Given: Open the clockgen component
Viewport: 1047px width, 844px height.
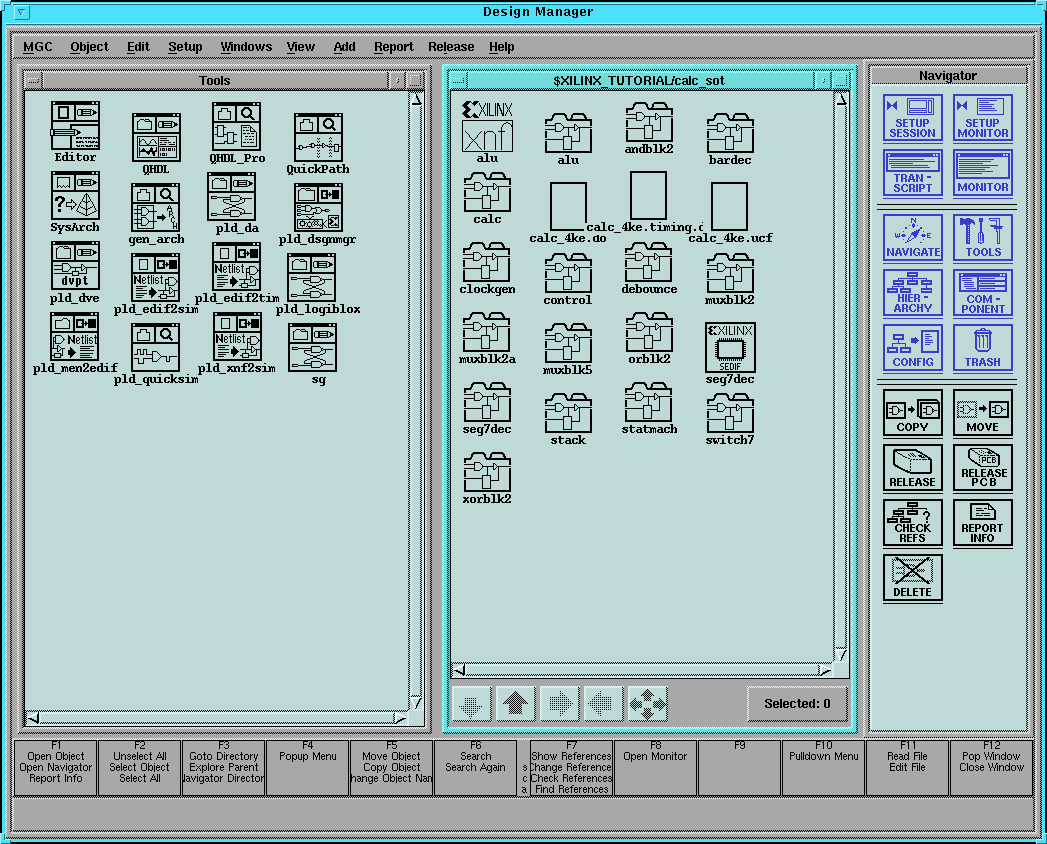Looking at the screenshot, I should tap(487, 262).
